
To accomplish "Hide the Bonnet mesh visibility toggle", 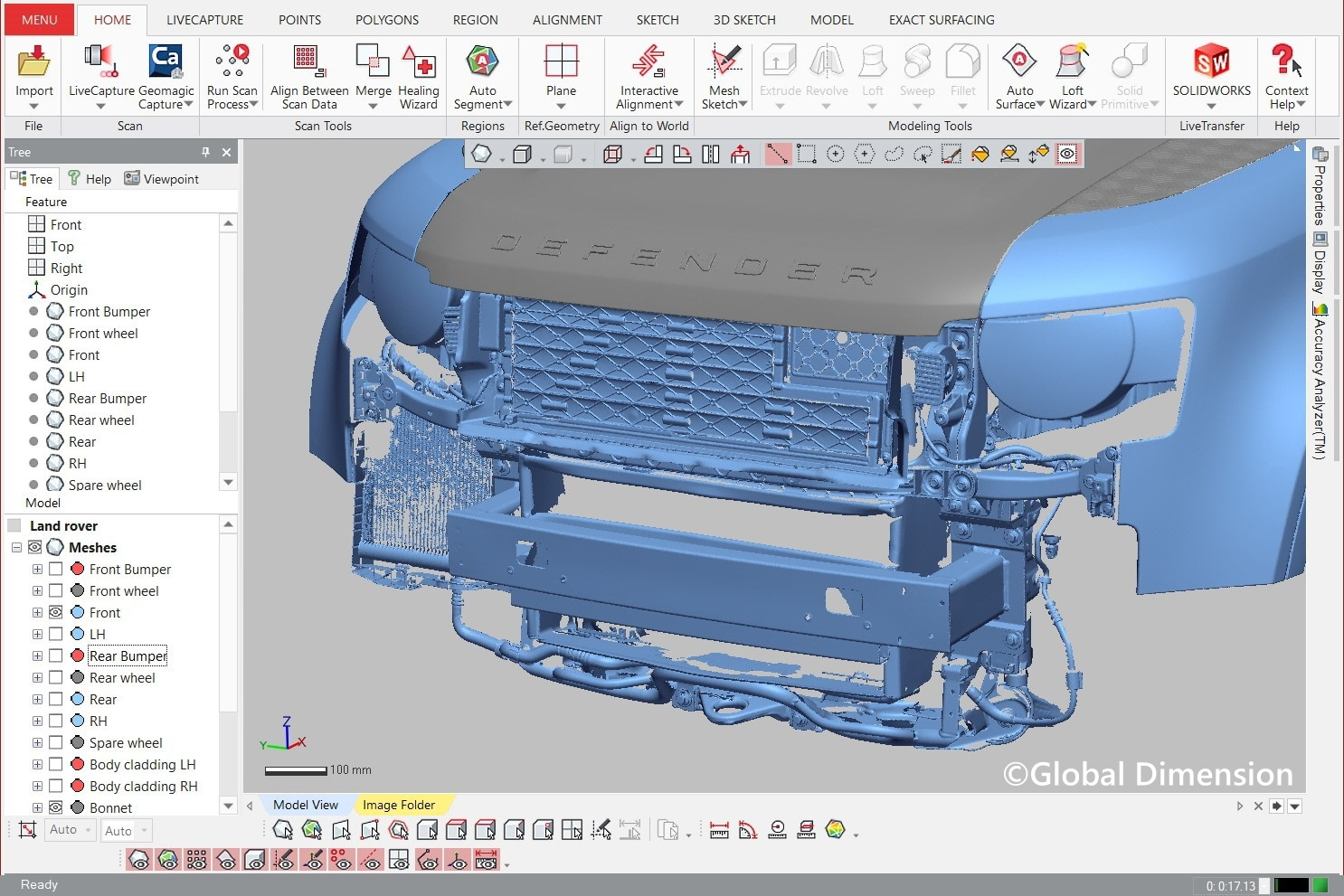I will 55,807.
